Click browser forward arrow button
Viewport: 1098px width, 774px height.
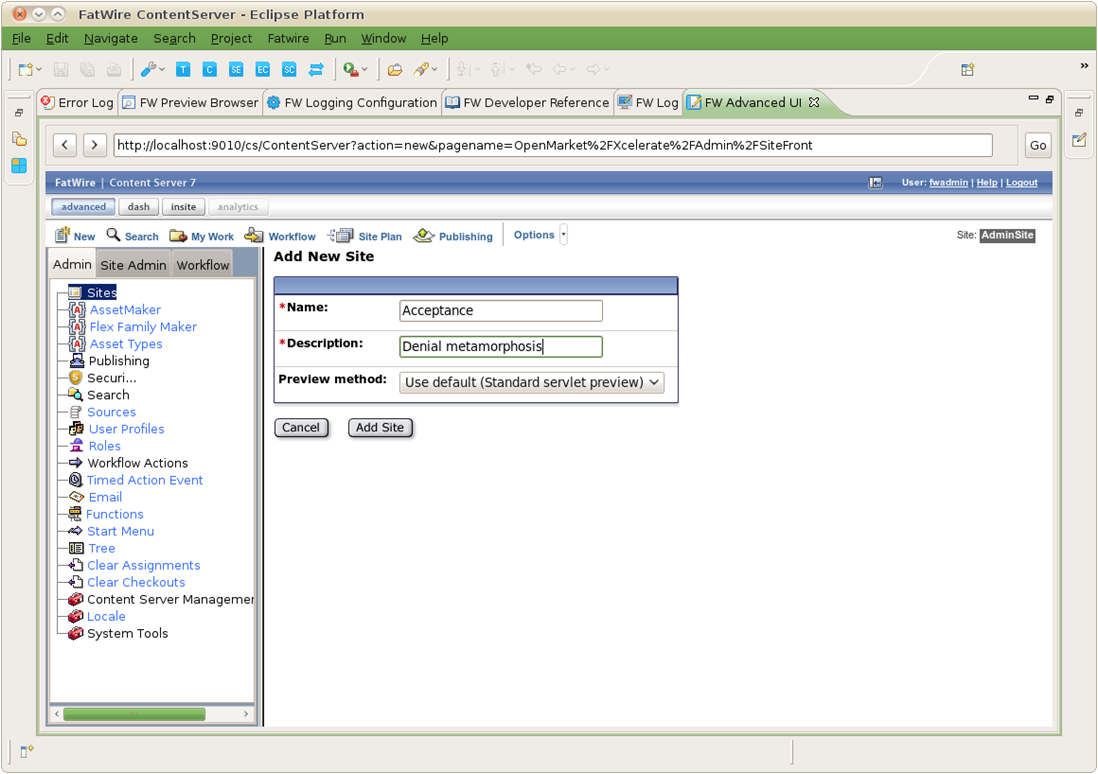tap(95, 145)
